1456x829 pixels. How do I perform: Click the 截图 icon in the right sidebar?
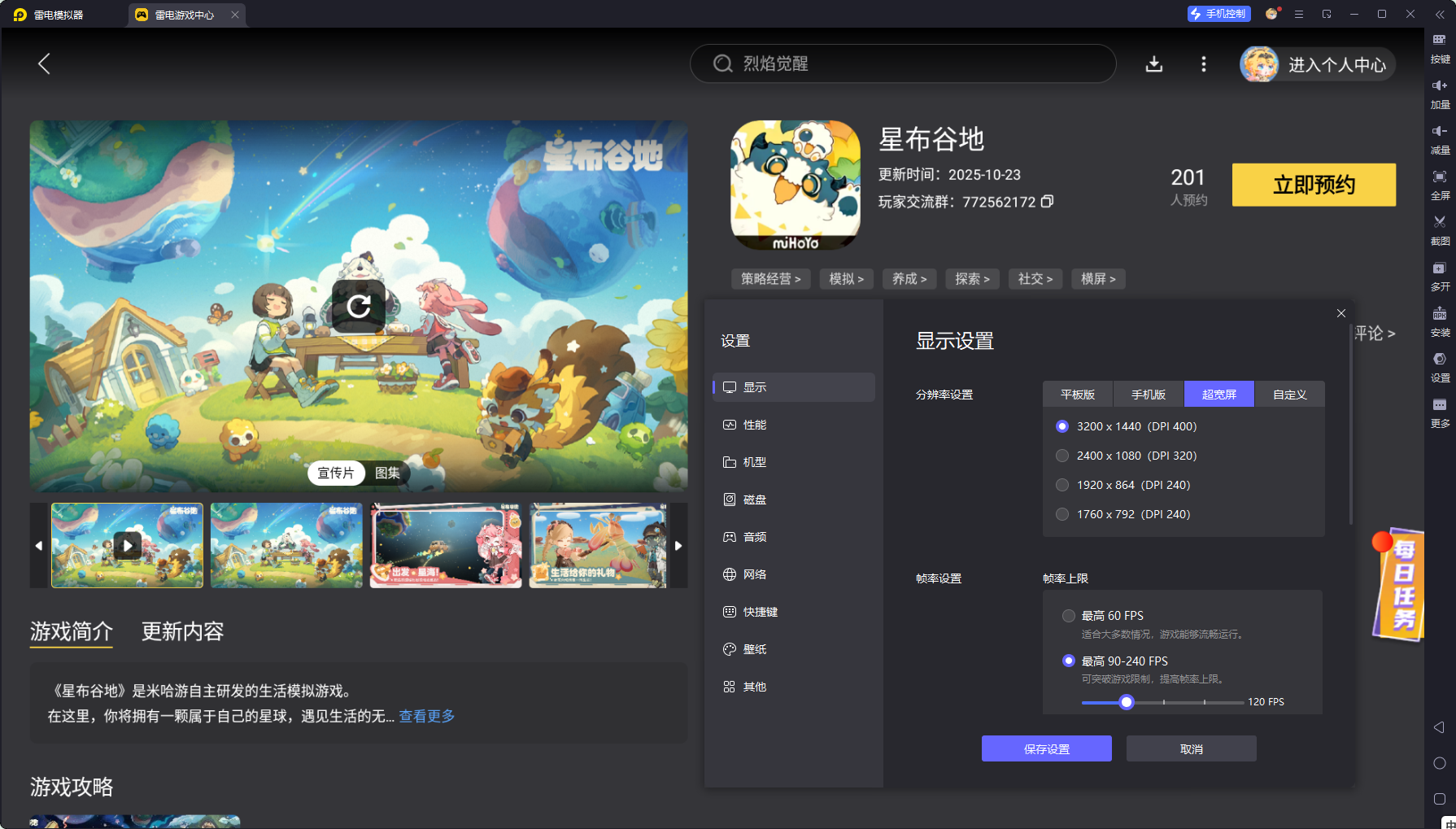1439,229
